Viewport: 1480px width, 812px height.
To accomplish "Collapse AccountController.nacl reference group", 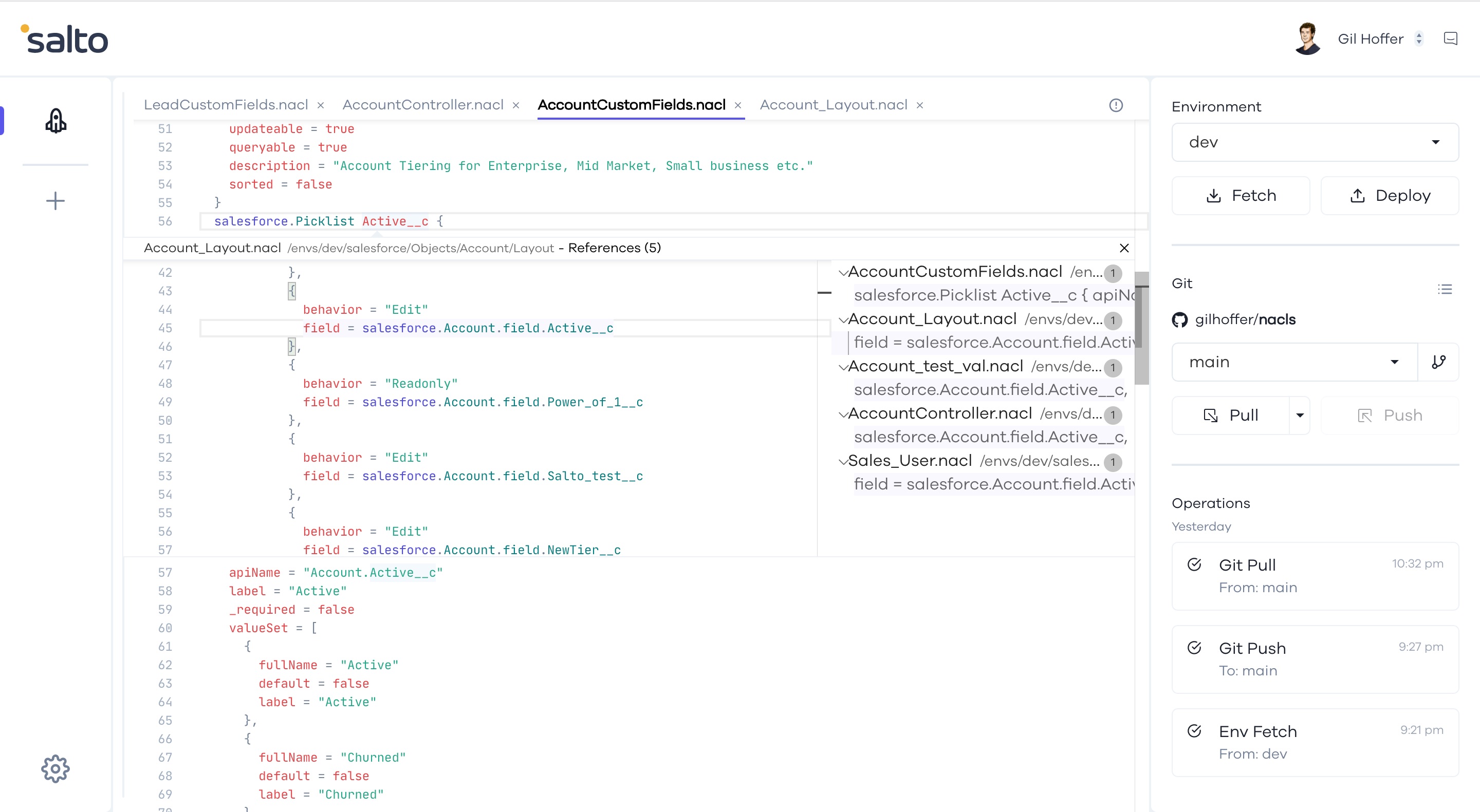I will click(x=843, y=413).
